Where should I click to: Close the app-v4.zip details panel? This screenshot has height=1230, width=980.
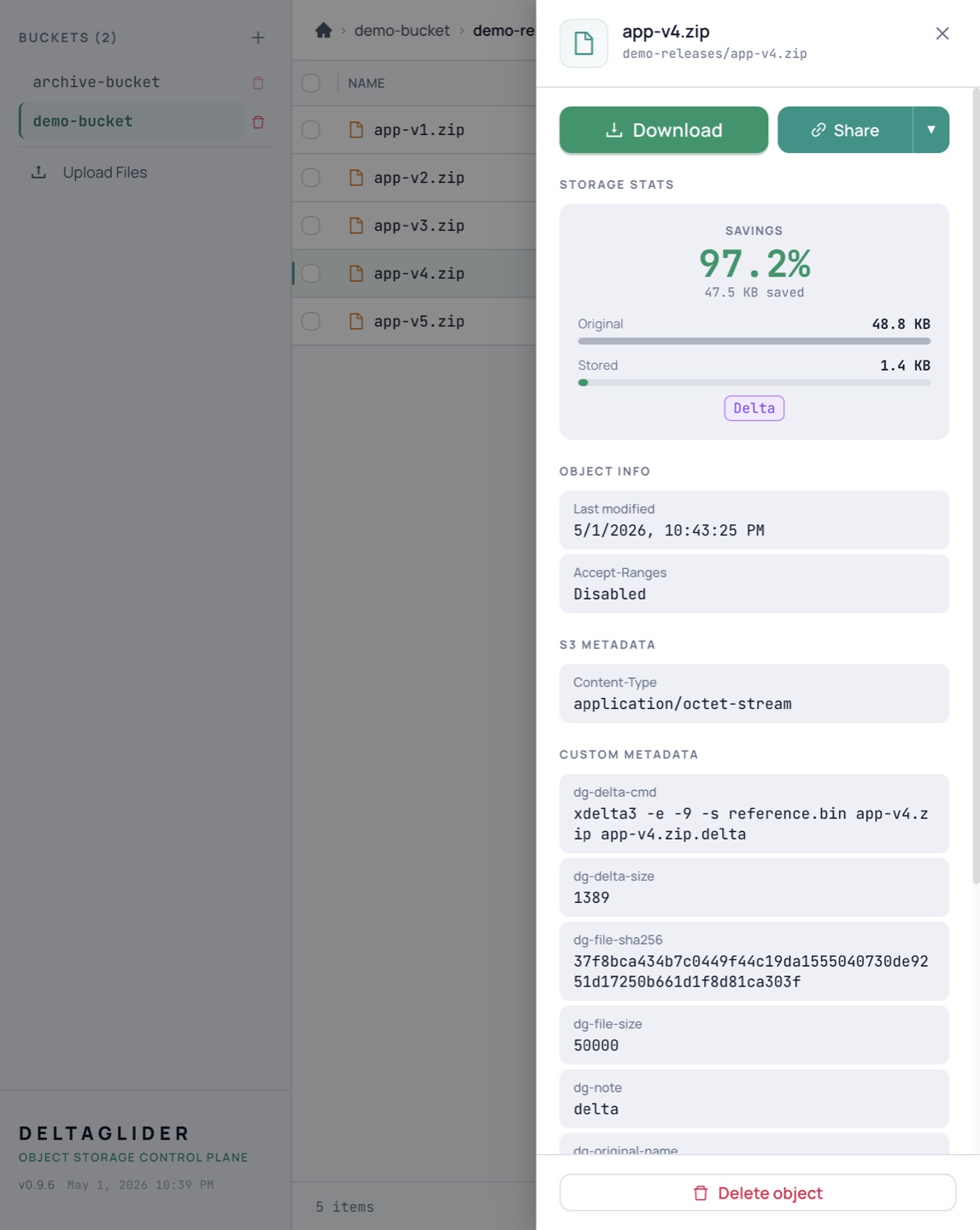click(942, 33)
